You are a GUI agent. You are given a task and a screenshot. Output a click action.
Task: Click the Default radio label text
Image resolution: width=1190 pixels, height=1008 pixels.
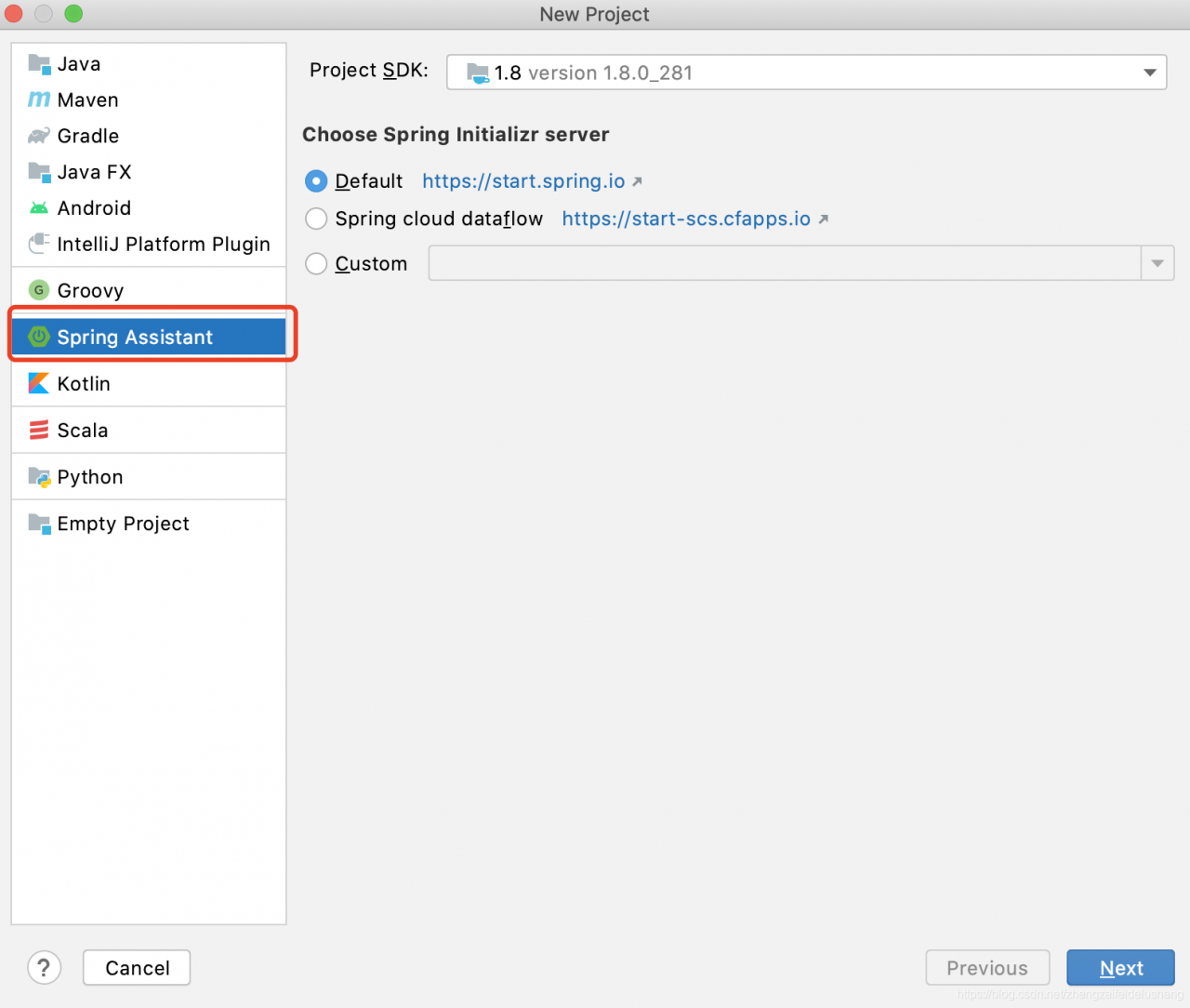point(369,181)
